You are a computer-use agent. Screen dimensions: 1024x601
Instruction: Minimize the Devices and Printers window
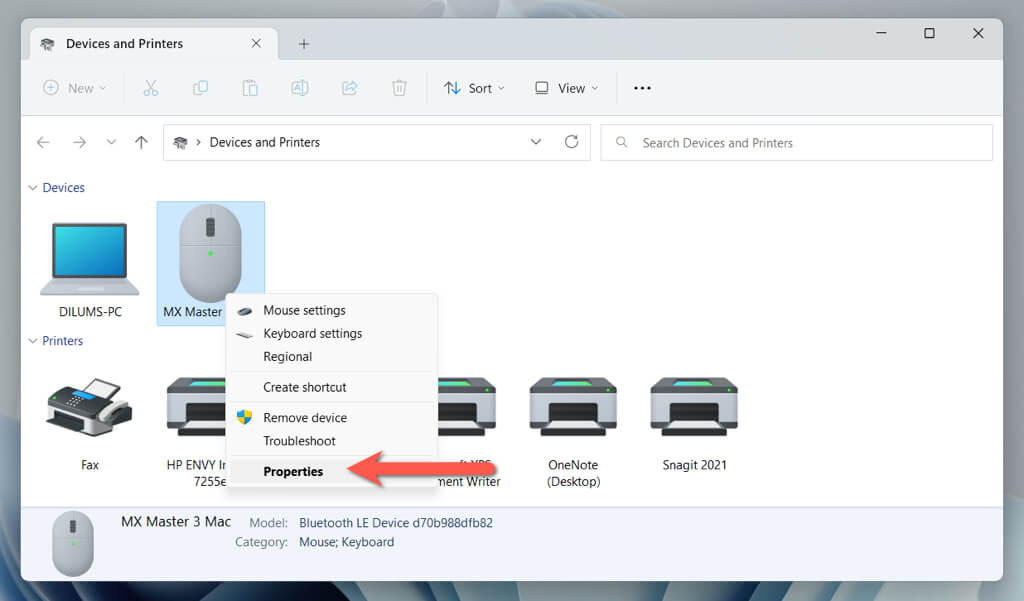(x=881, y=33)
